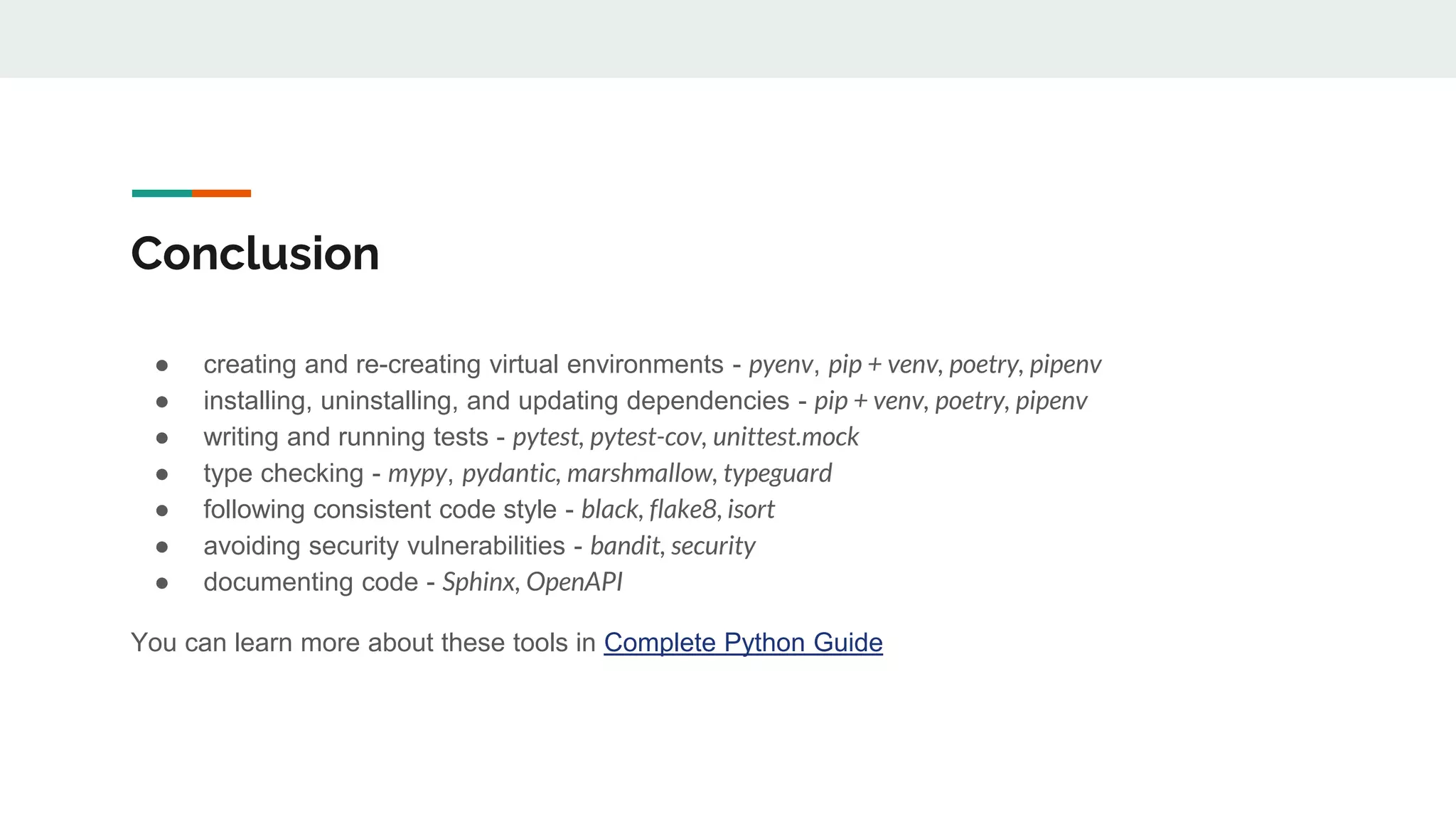Image resolution: width=1456 pixels, height=819 pixels.
Task: Click the italic word unittest.mock
Action: pyautogui.click(x=786, y=437)
